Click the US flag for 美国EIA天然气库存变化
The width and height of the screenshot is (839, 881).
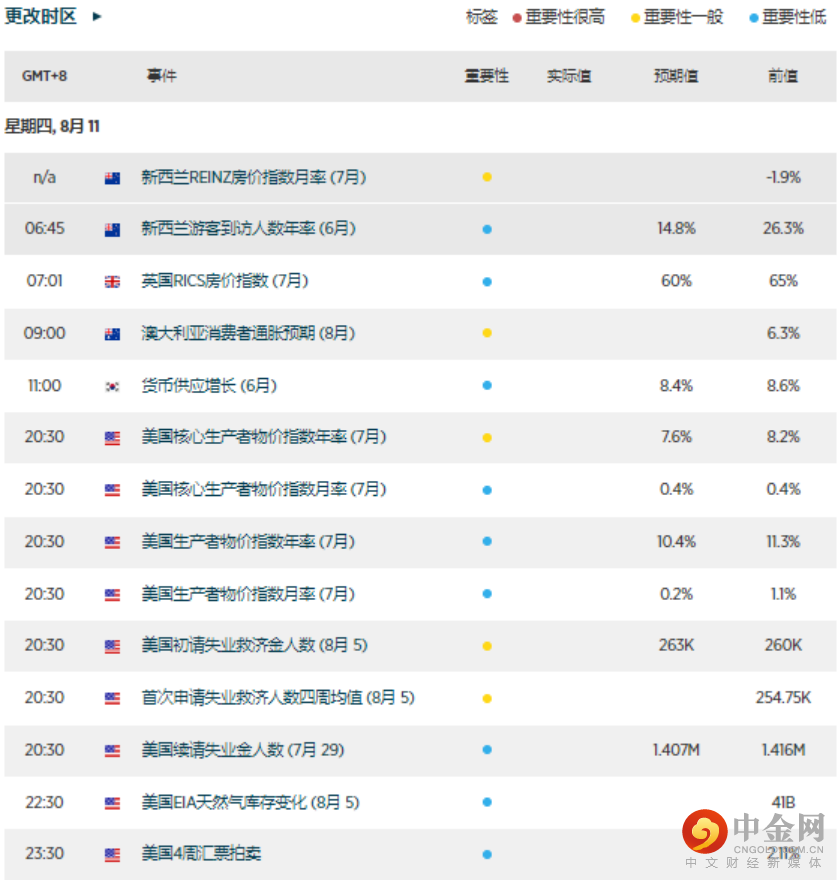[112, 803]
